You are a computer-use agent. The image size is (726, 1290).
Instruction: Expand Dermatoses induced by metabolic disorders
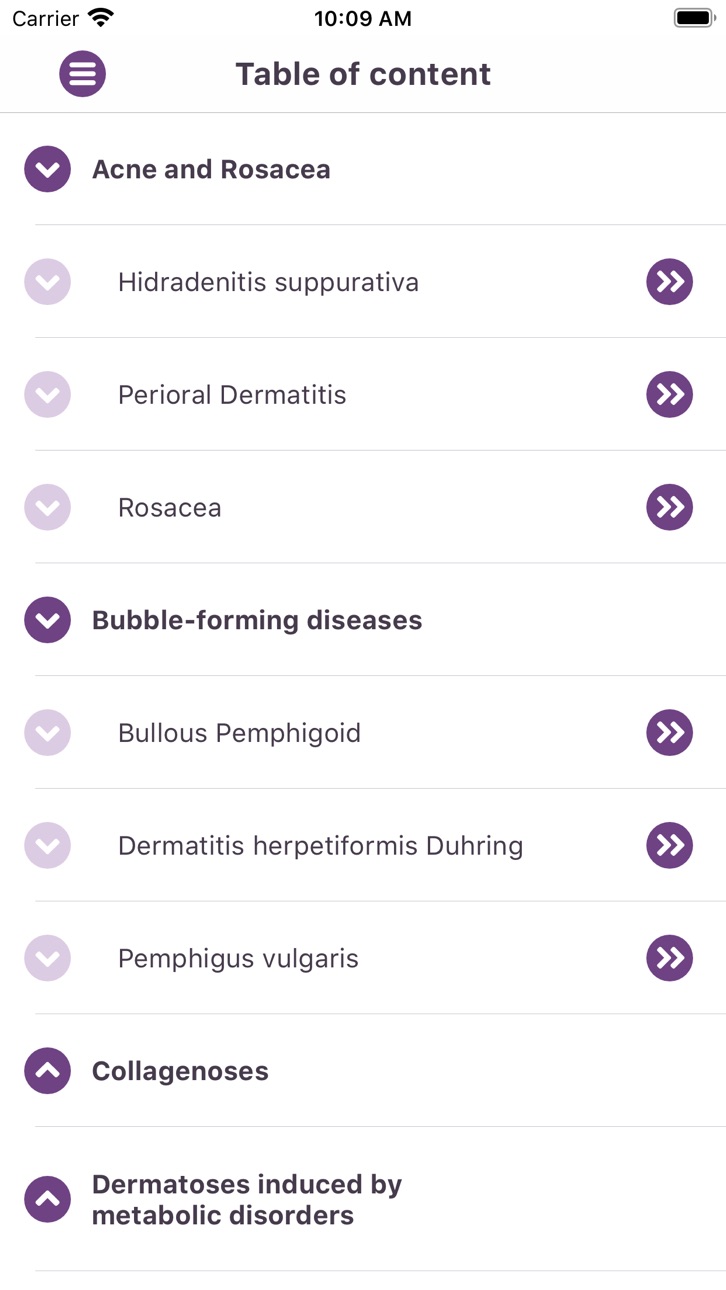pos(47,1199)
